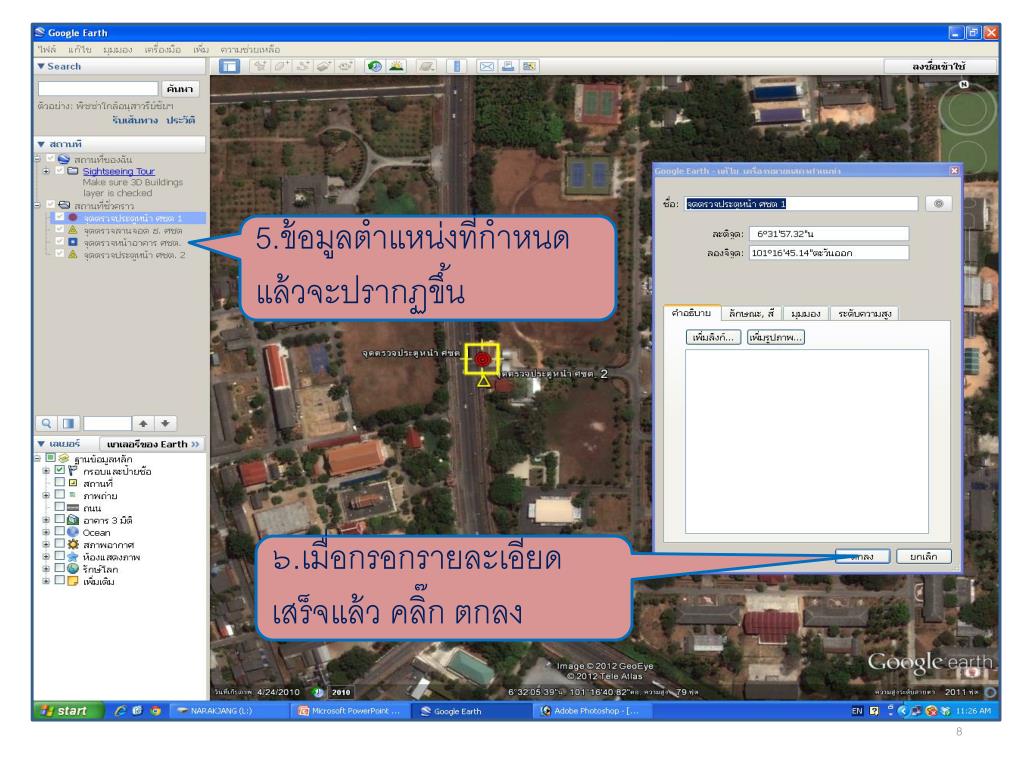1024x768 pixels.
Task: Click the ลองจิจูด longitude field
Action: [829, 253]
